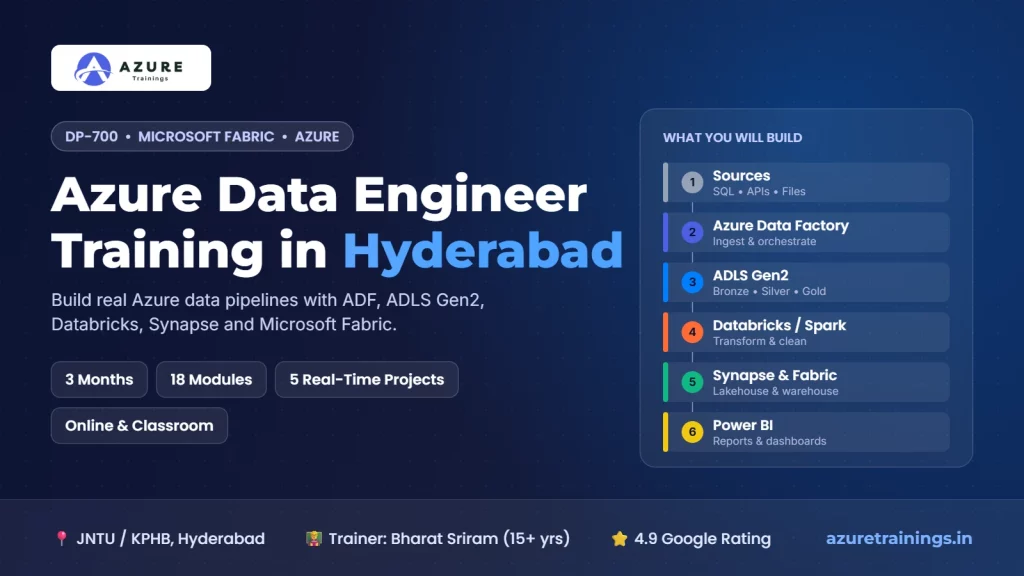This screenshot has width=1024, height=576.
Task: Select the Databricks / Spark card
Action: pyautogui.click(x=806, y=332)
